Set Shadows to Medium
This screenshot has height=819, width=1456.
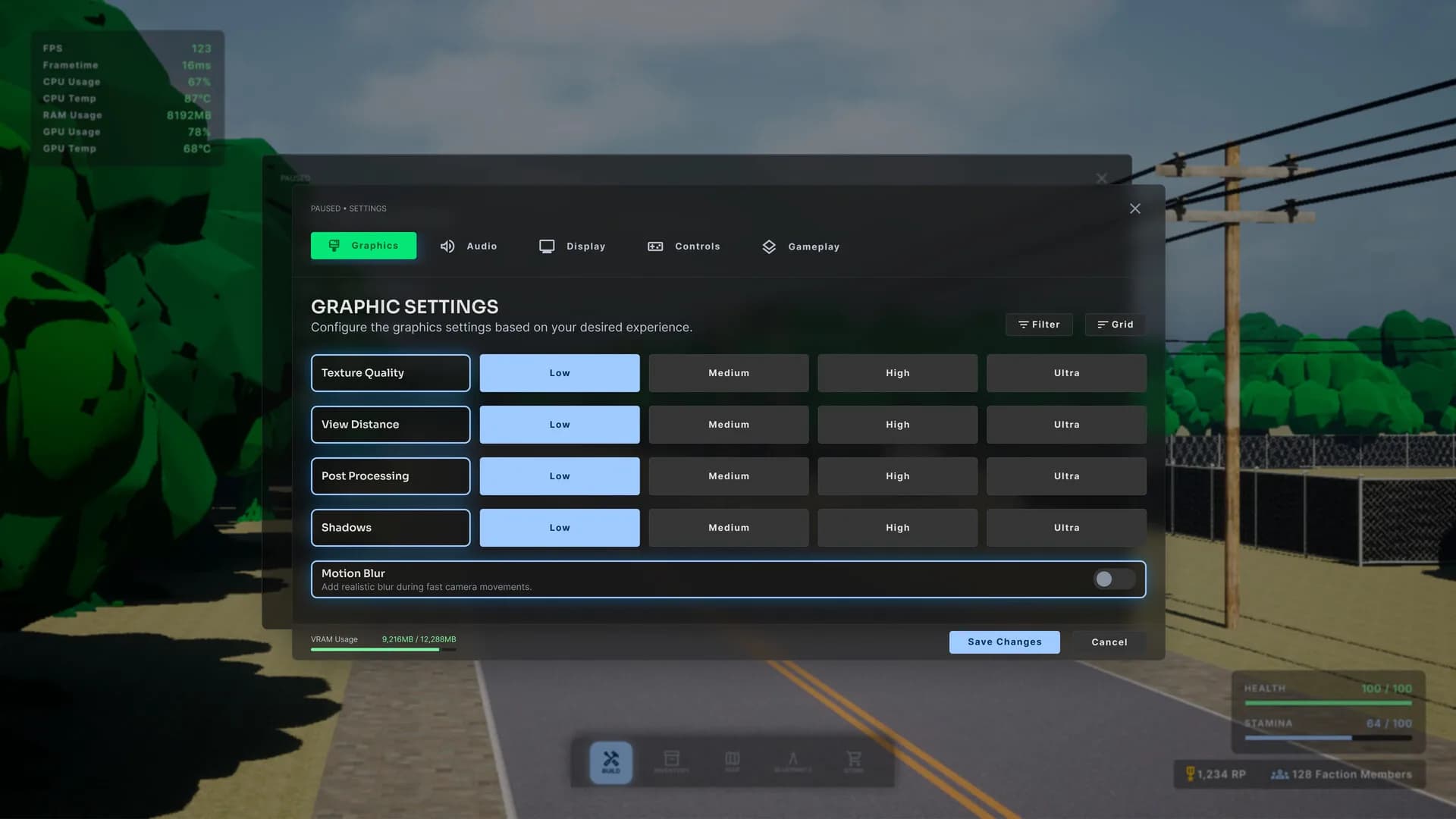(729, 528)
